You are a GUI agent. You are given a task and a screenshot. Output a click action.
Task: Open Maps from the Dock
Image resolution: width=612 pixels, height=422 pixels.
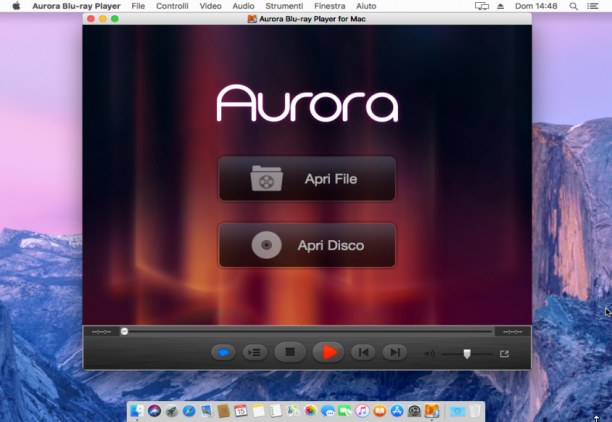click(x=293, y=411)
